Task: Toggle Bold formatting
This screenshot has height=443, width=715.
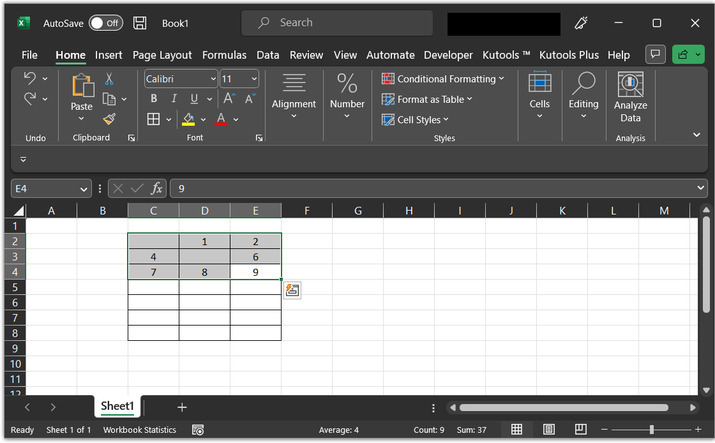Action: pos(154,99)
